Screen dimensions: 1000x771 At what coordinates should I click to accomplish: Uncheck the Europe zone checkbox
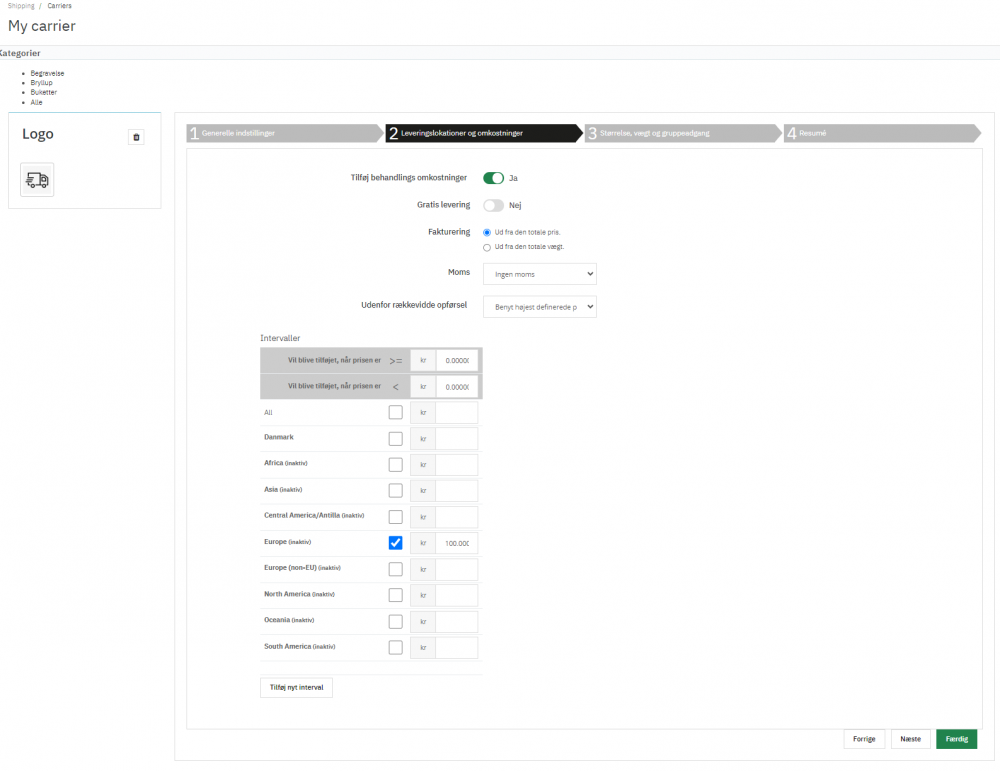(x=395, y=543)
